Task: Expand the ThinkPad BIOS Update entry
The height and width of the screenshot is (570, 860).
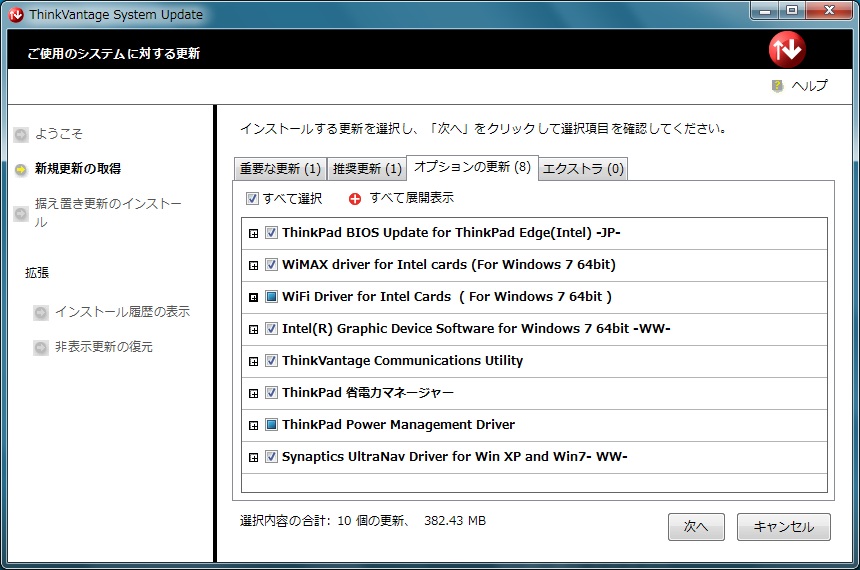Action: pyautogui.click(x=253, y=234)
